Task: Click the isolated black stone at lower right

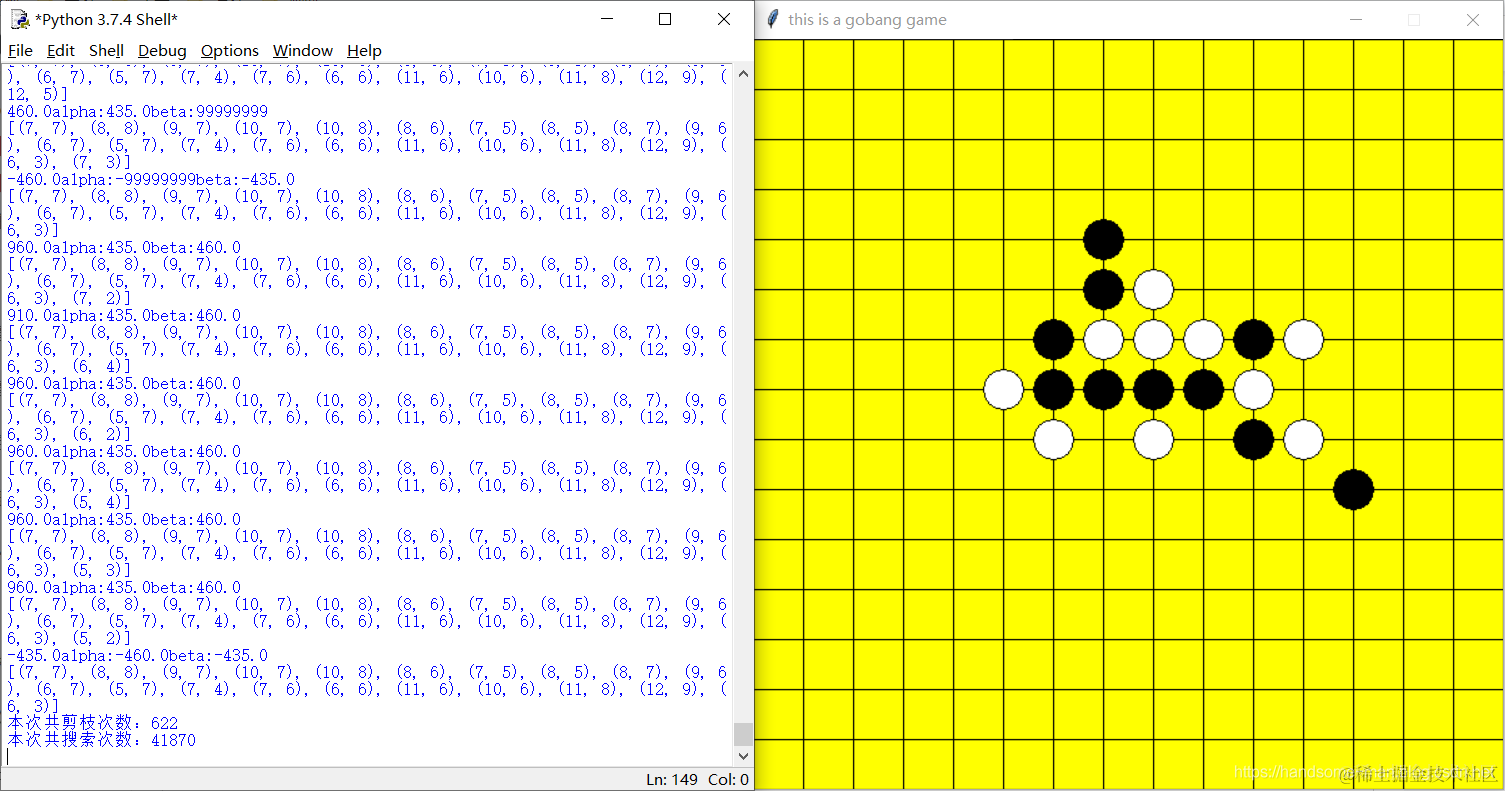Action: (x=1353, y=489)
